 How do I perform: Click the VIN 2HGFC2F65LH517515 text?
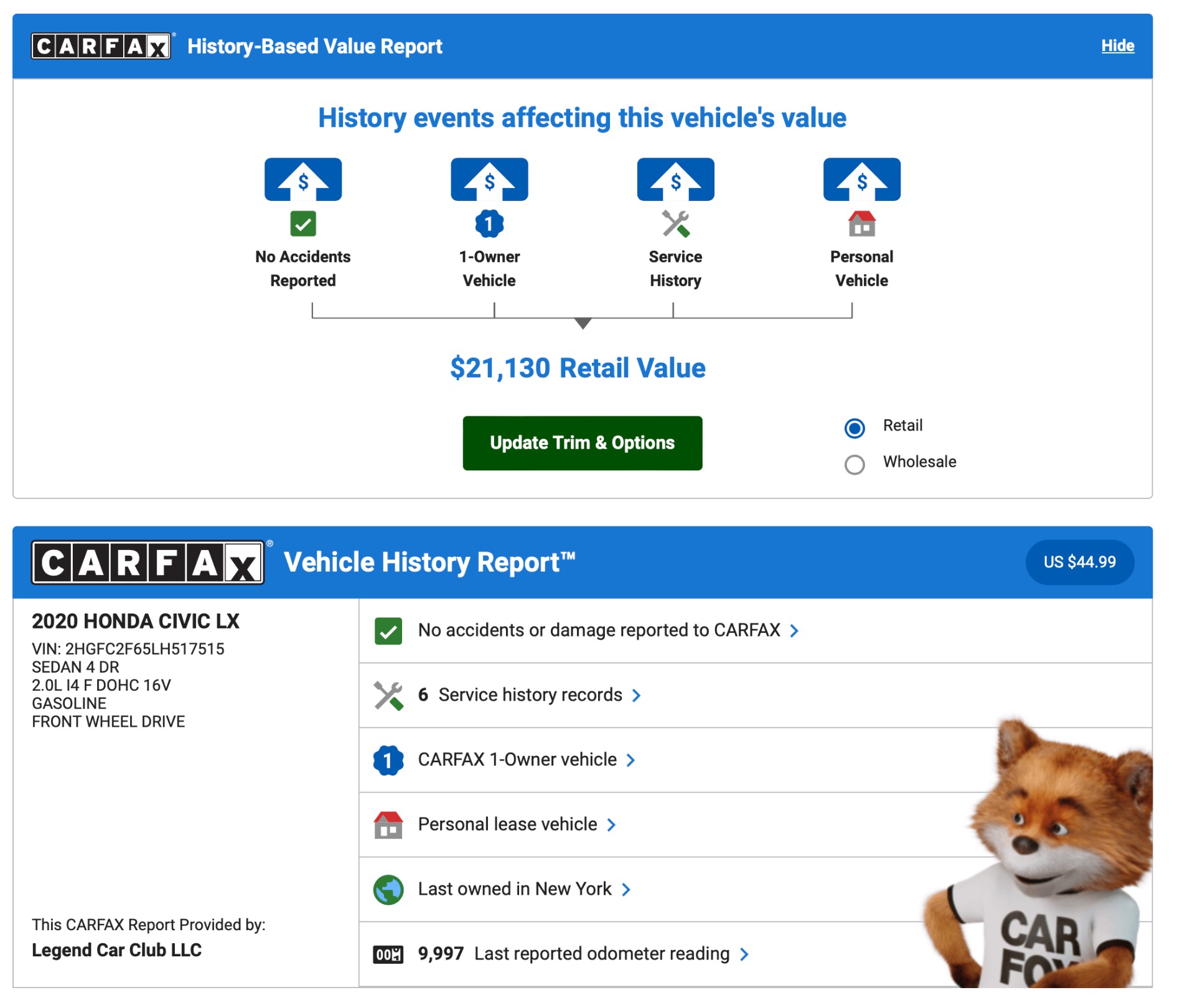pos(128,649)
